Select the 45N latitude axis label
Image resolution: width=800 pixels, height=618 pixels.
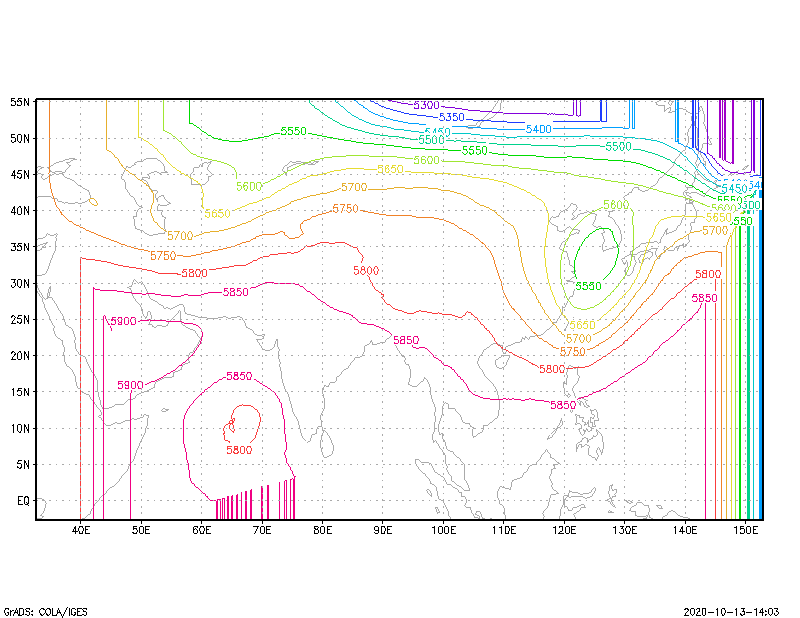point(20,175)
